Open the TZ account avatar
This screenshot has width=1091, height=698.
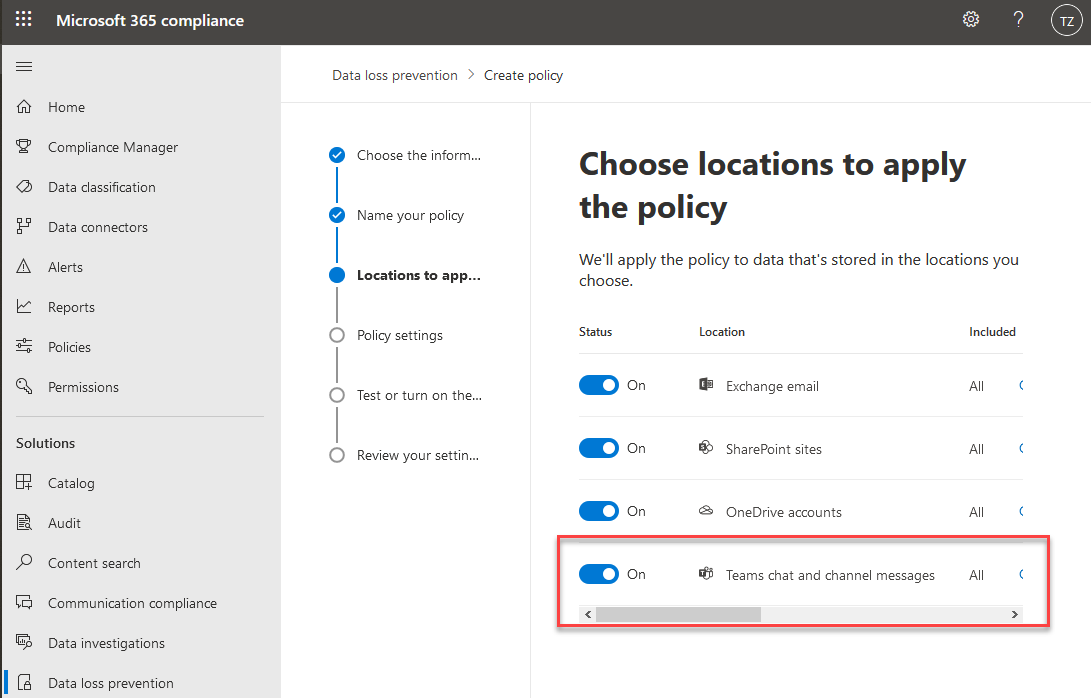pyautogui.click(x=1067, y=20)
